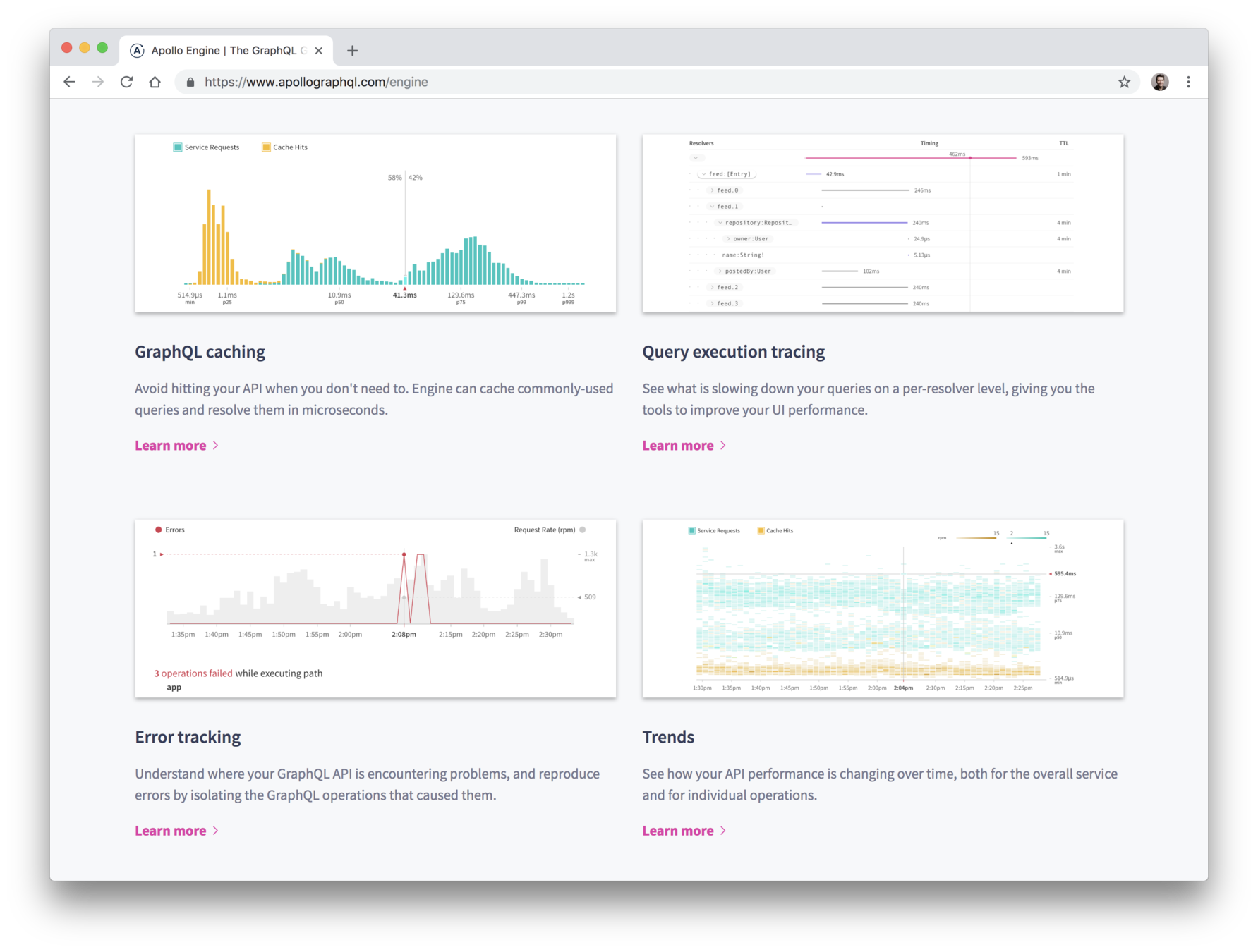Image resolution: width=1258 pixels, height=952 pixels.
Task: Click the address bar URL
Action: (316, 82)
